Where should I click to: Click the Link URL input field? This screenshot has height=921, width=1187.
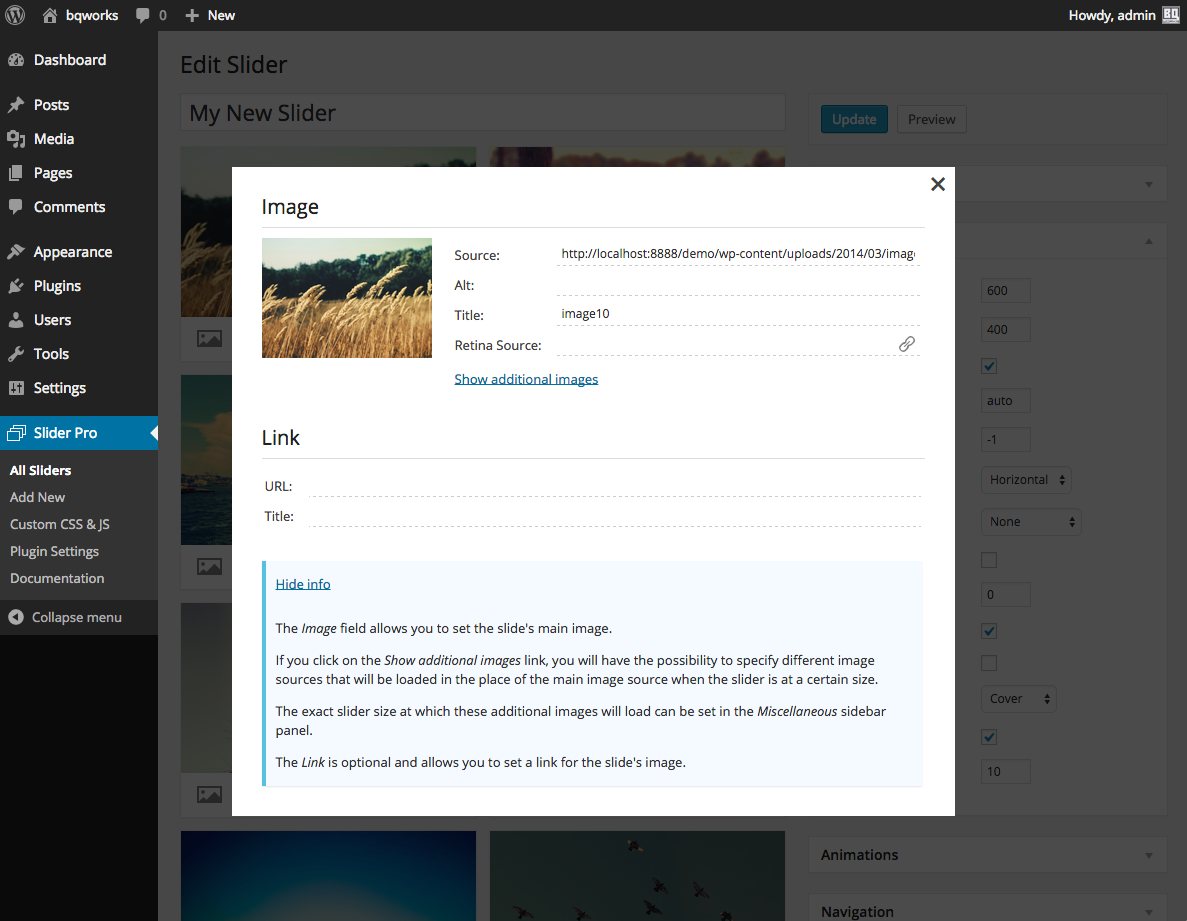(x=615, y=485)
